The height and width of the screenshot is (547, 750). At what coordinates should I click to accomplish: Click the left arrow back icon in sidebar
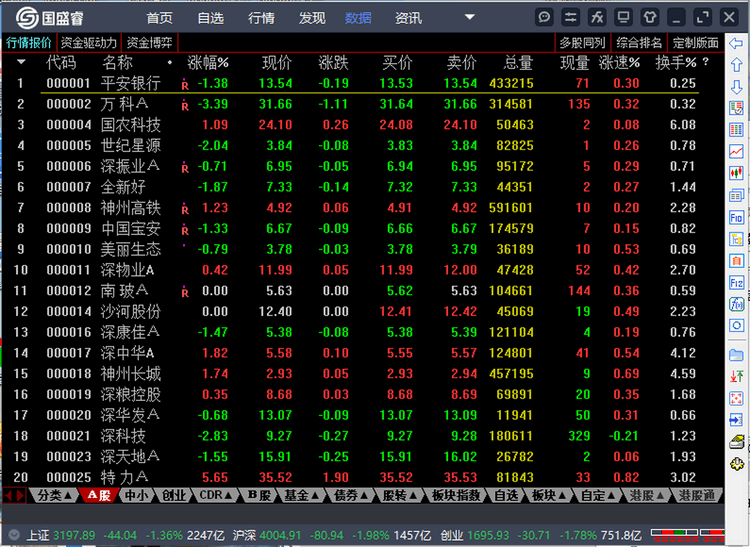coord(736,44)
